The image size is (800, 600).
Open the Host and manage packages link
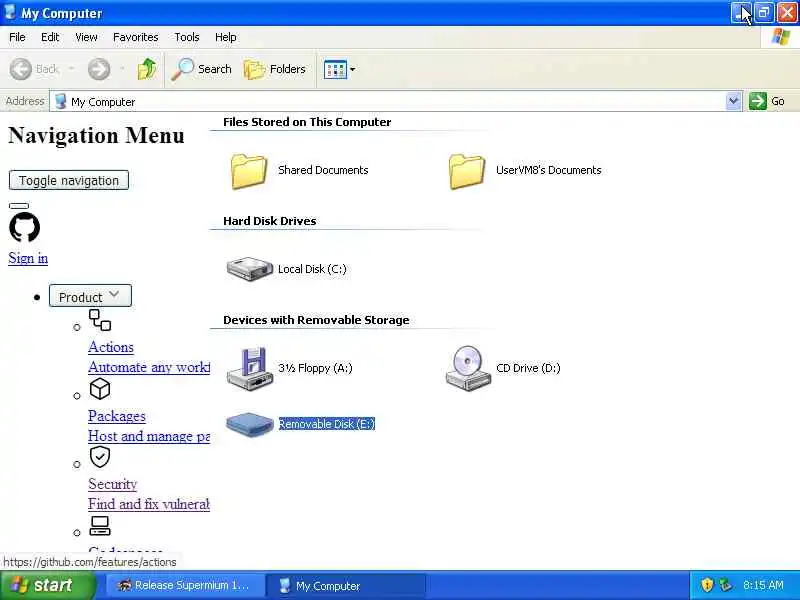pos(149,436)
